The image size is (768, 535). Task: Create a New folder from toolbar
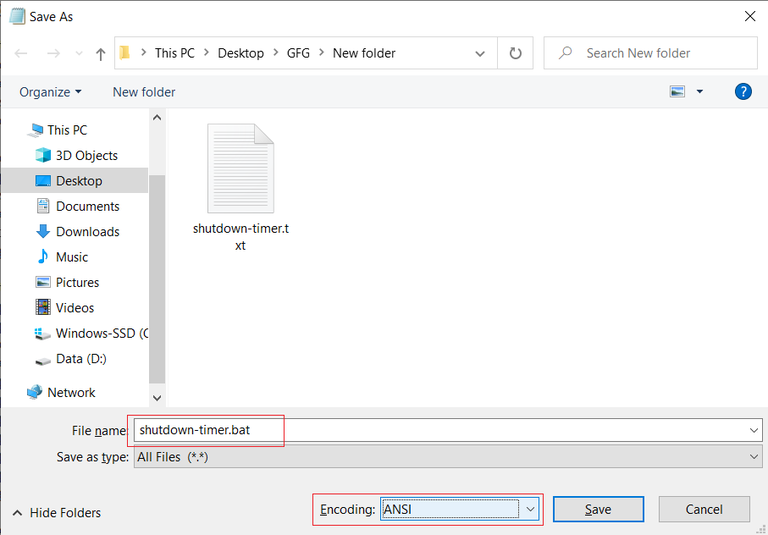pyautogui.click(x=144, y=92)
